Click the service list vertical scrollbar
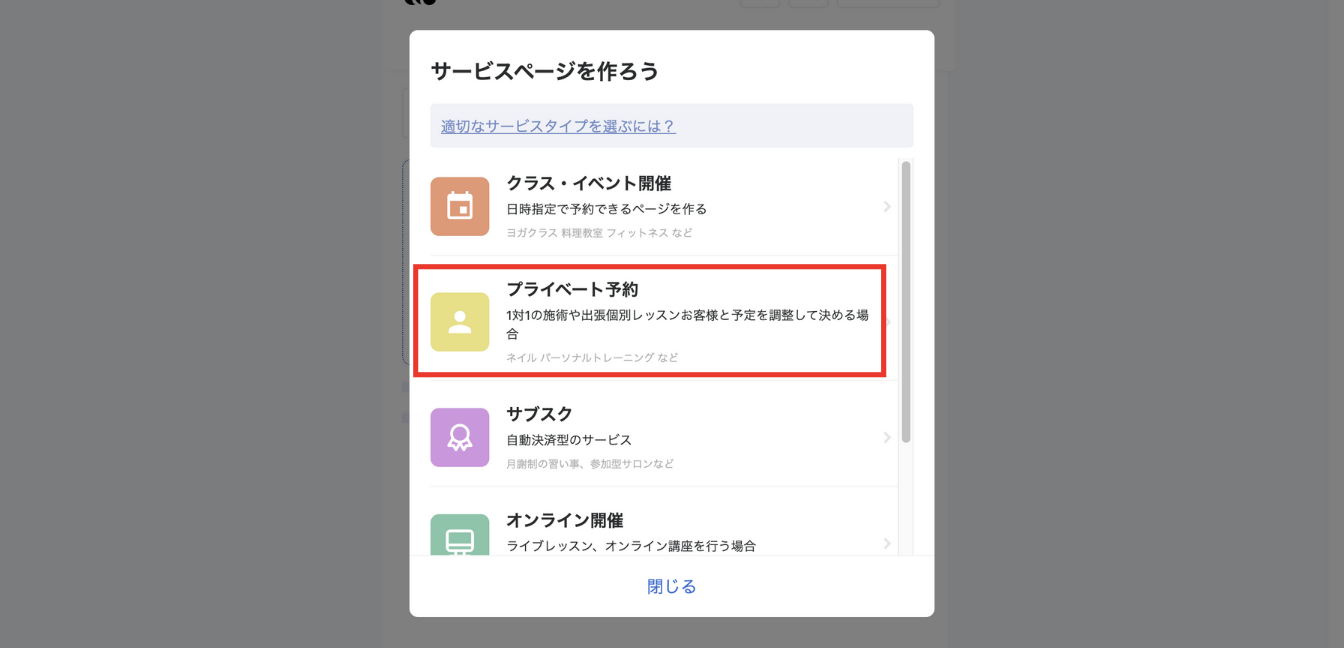The width and height of the screenshot is (1344, 648). [906, 300]
